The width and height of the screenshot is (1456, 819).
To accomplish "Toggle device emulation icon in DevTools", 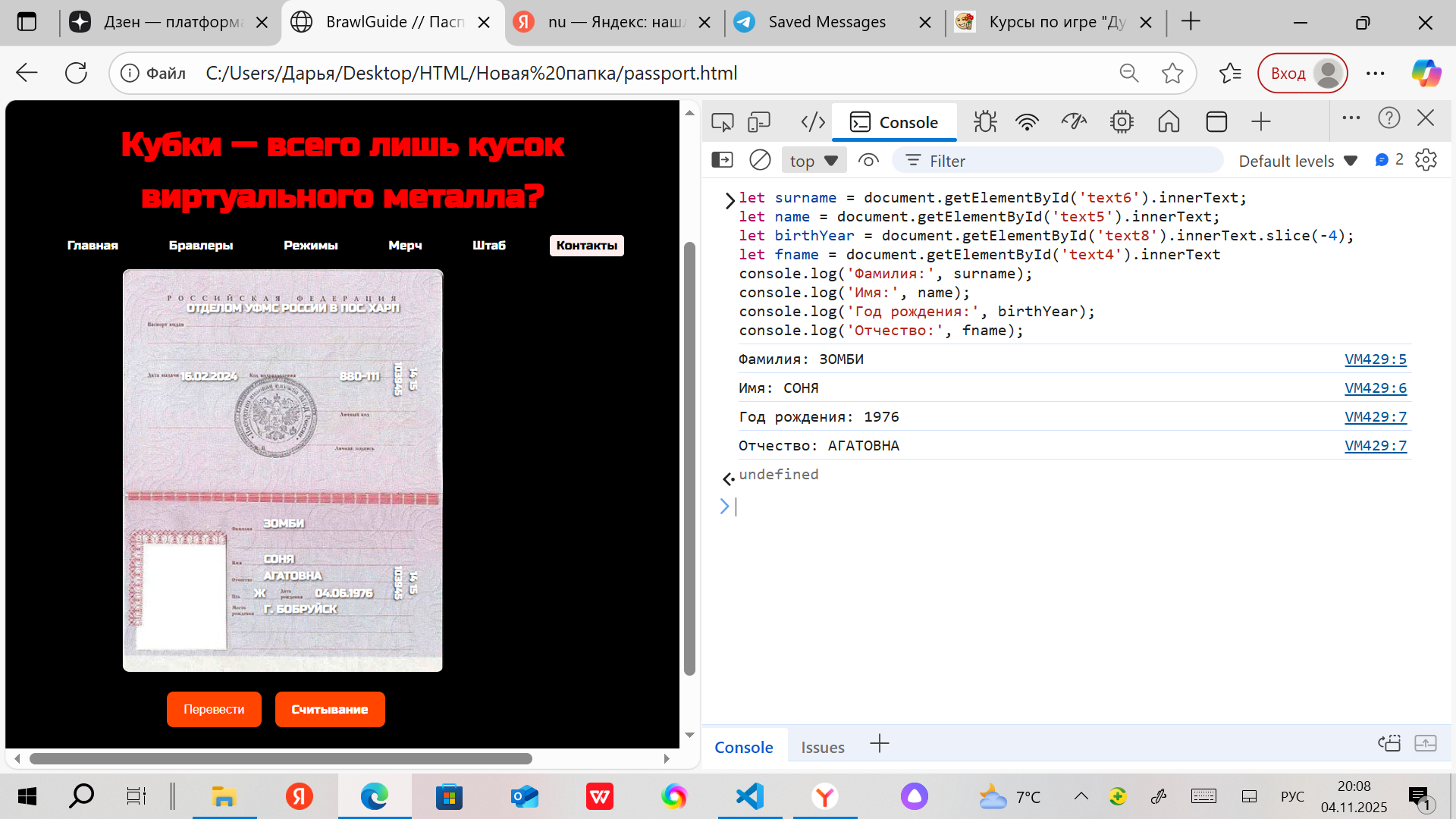I will point(759,122).
